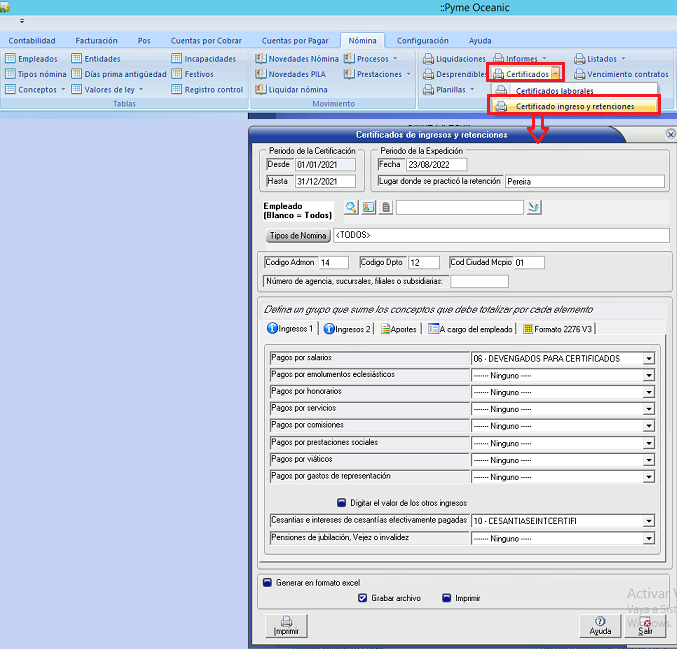This screenshot has height=649, width=677.
Task: Click the Desde date field
Action: coord(325,165)
